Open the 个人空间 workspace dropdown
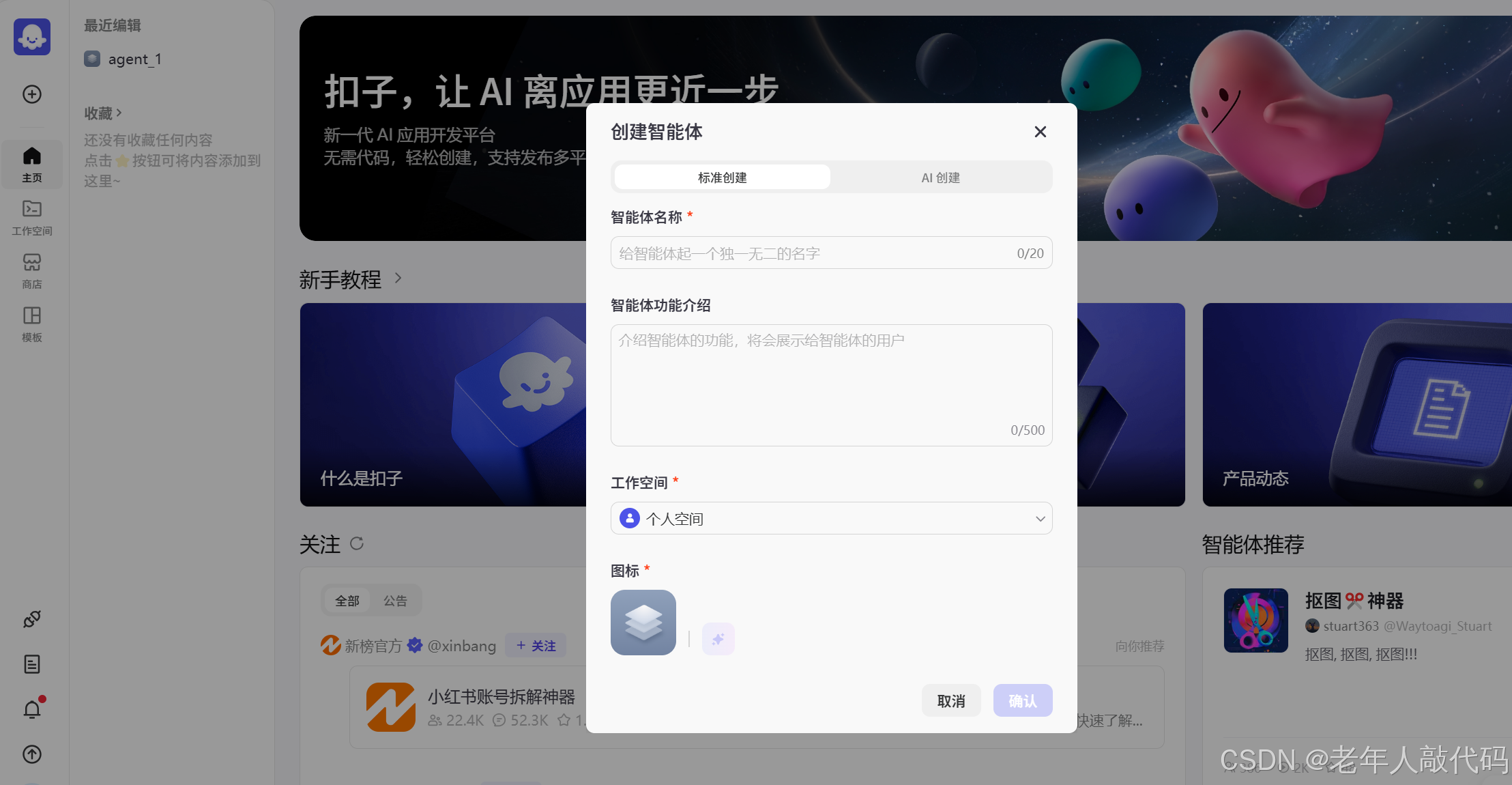The width and height of the screenshot is (1512, 785). (x=831, y=519)
